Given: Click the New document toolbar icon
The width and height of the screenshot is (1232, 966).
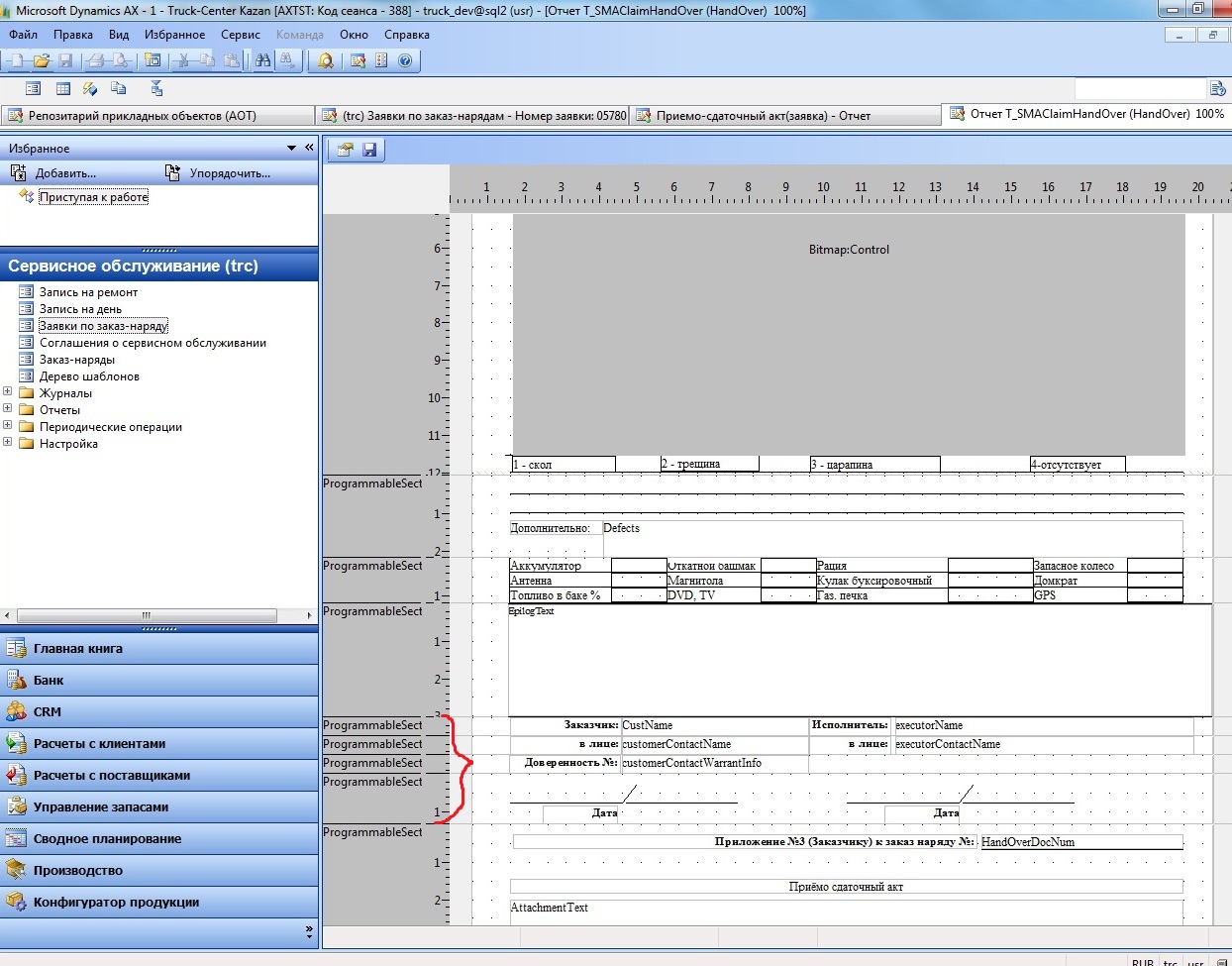Looking at the screenshot, I should [x=17, y=61].
